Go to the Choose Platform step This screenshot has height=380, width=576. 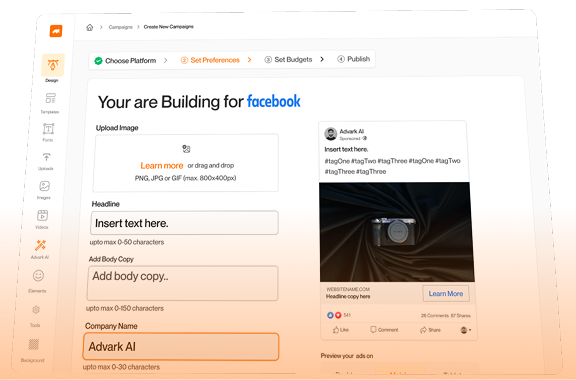pos(125,61)
